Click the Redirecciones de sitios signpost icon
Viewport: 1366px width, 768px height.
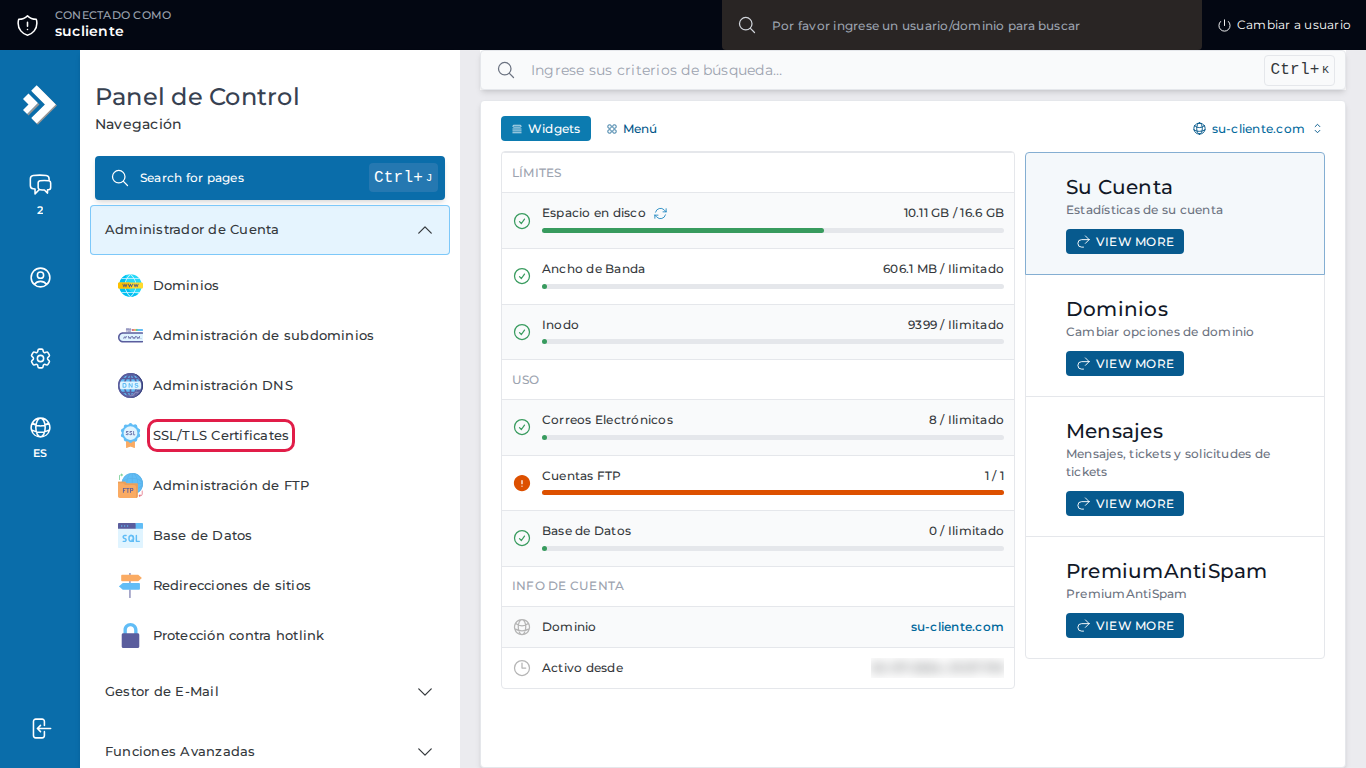(x=130, y=586)
